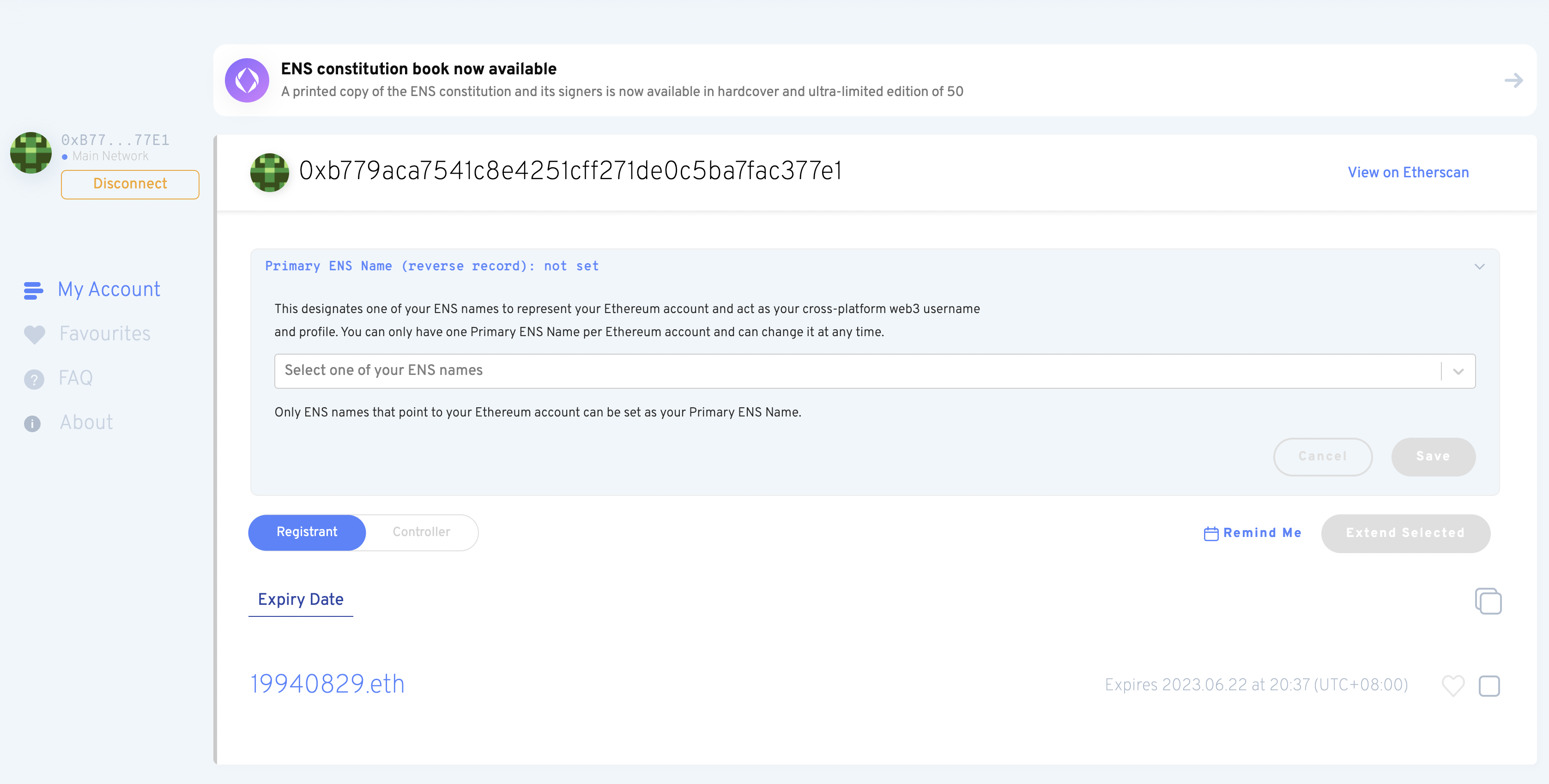Tick the checkbox for 19940829.eth
The image size is (1549, 784).
(1489, 685)
